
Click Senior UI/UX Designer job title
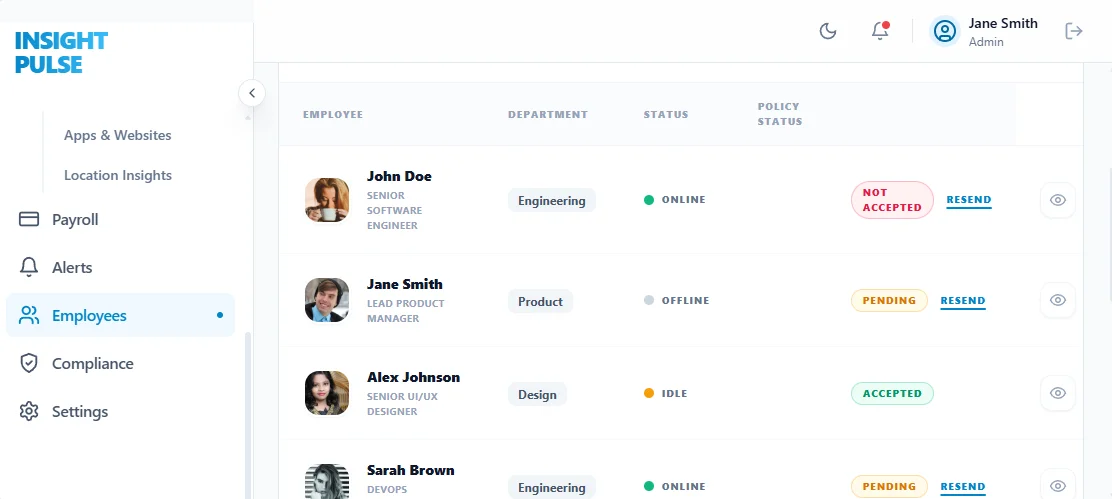402,404
